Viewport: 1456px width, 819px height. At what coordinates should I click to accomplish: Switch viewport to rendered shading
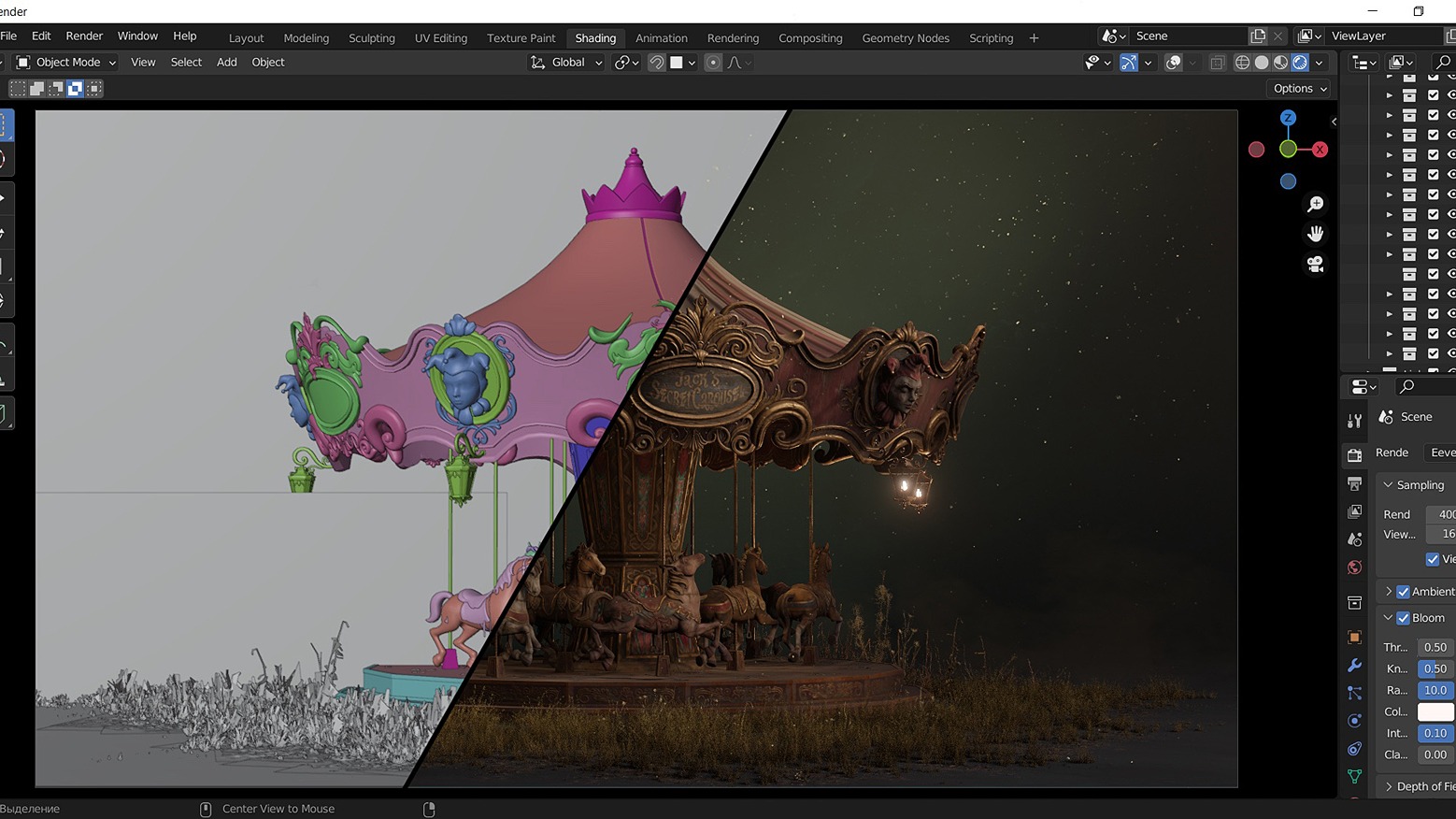[x=1299, y=63]
